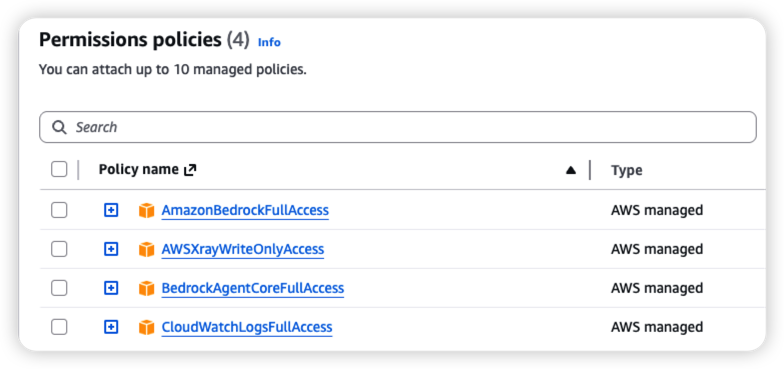Viewport: 784px width, 369px height.
Task: Expand the CloudWatchLogsFullAccess policy details
Action: coord(111,327)
